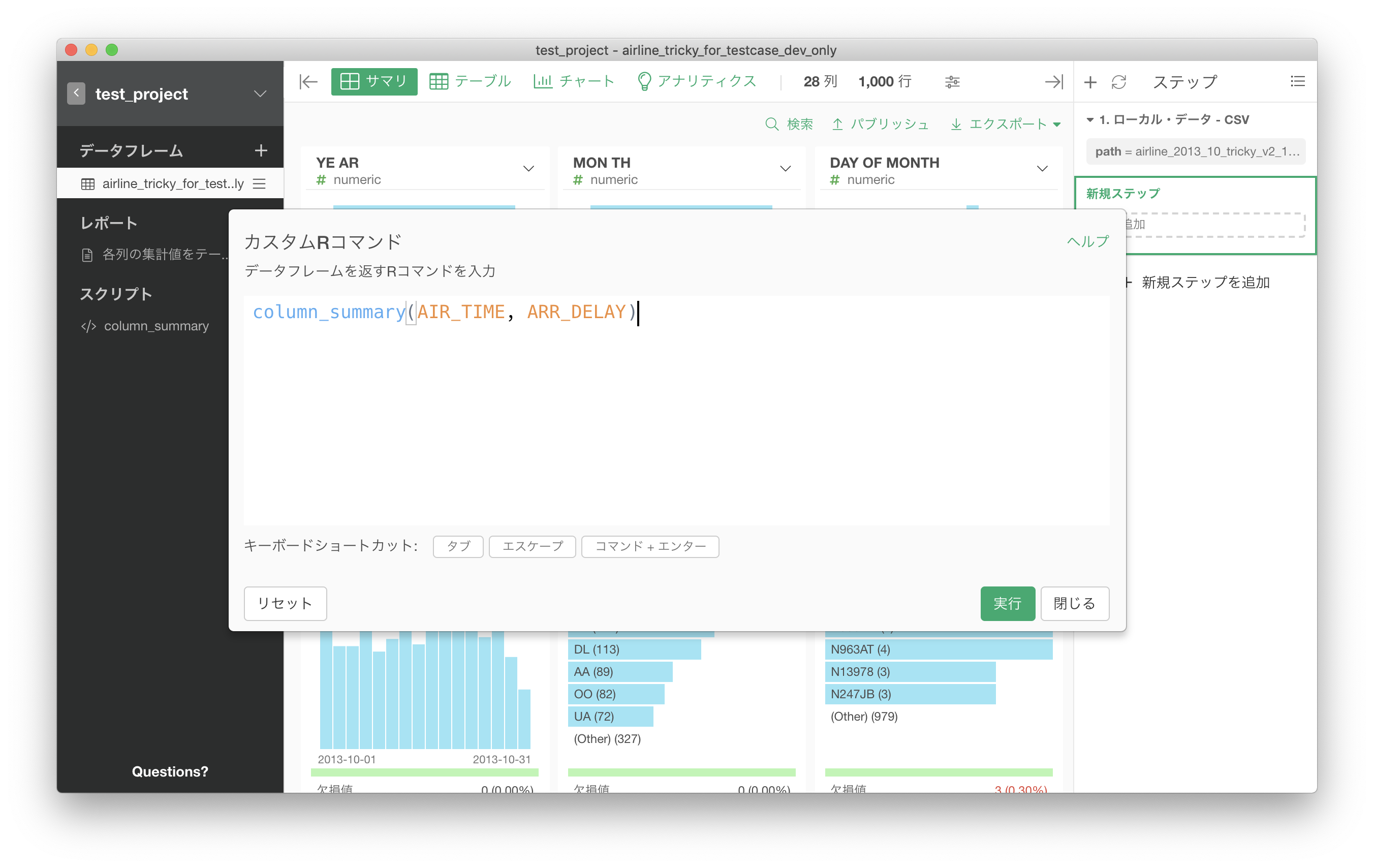The height and width of the screenshot is (868, 1374).
Task: Add a step with the plus icon
Action: coord(1090,82)
